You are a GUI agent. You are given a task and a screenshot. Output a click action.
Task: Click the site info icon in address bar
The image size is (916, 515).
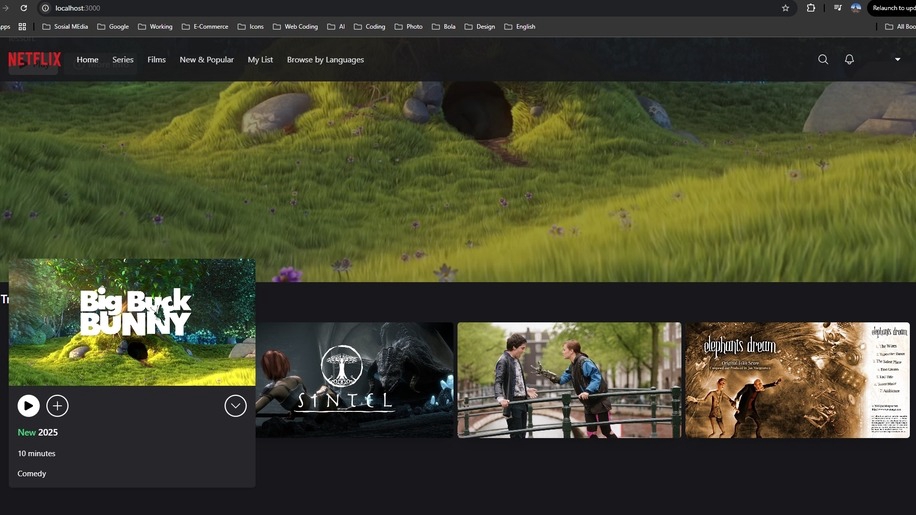click(46, 8)
